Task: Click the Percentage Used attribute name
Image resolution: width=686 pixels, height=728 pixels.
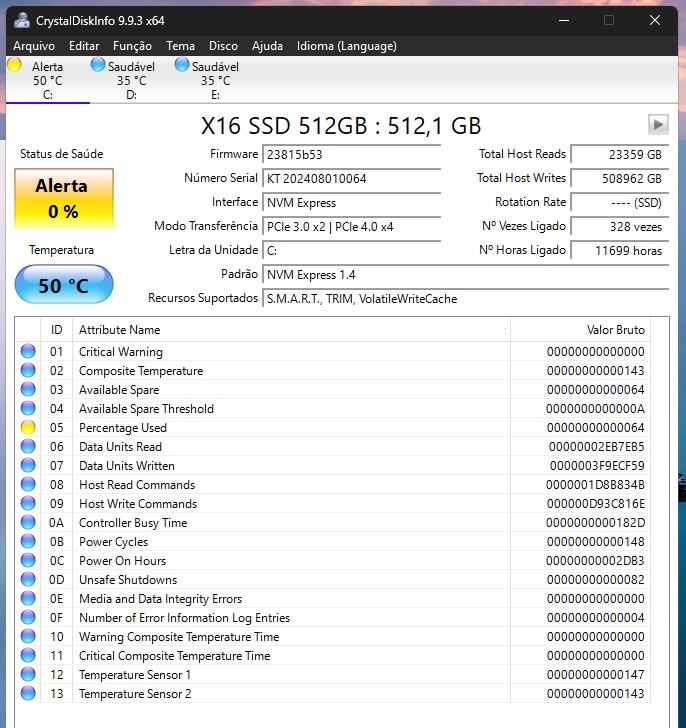Action: point(123,428)
